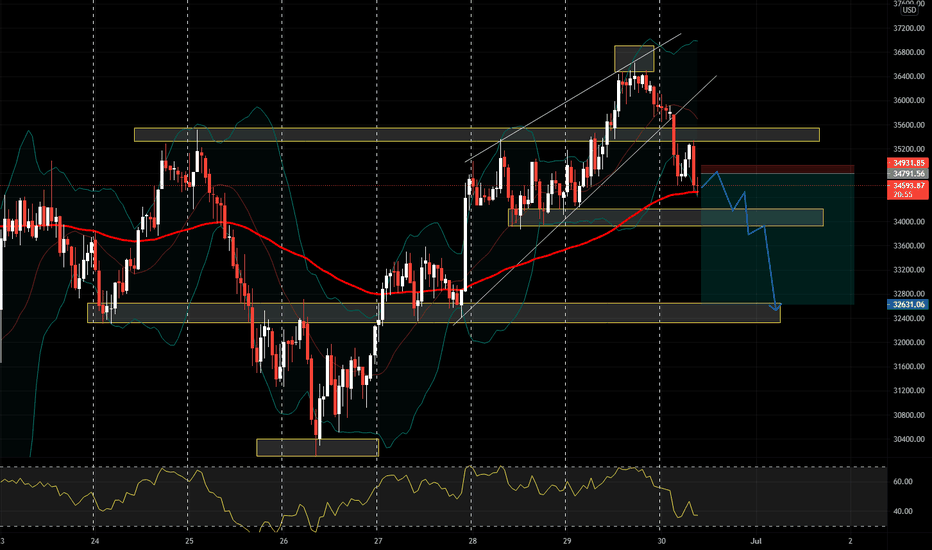932x550 pixels.
Task: Click the 30400.00 price axis label
Action: point(909,439)
